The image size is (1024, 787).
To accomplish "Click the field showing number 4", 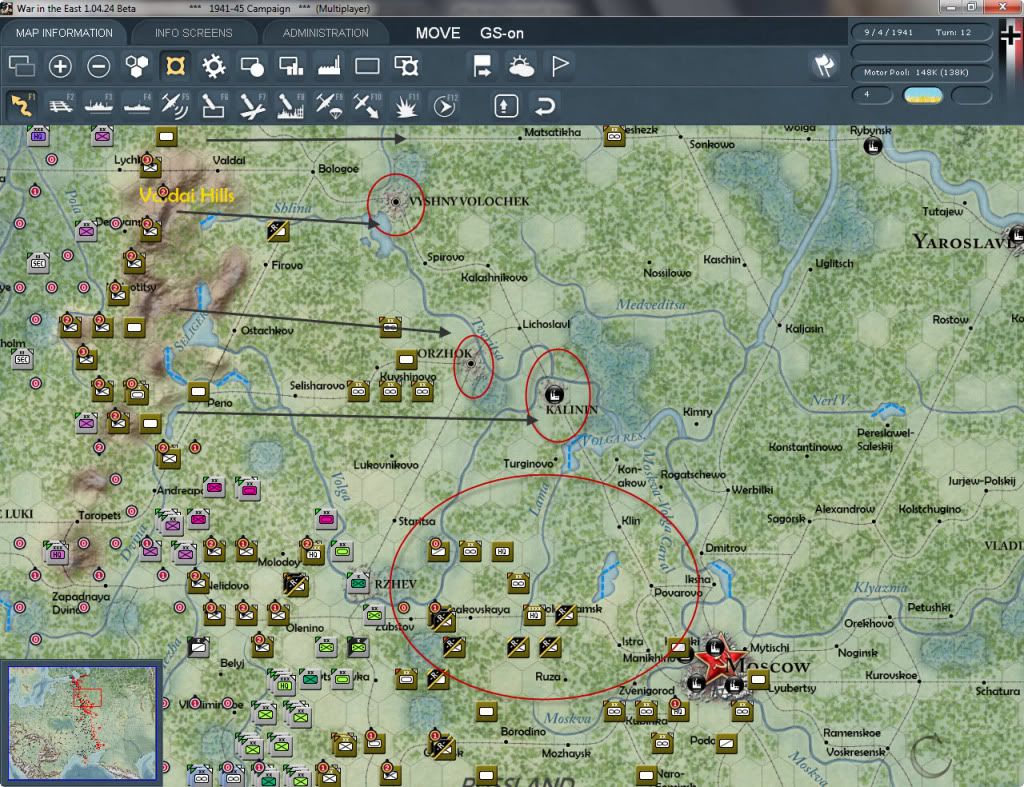I will pos(872,95).
